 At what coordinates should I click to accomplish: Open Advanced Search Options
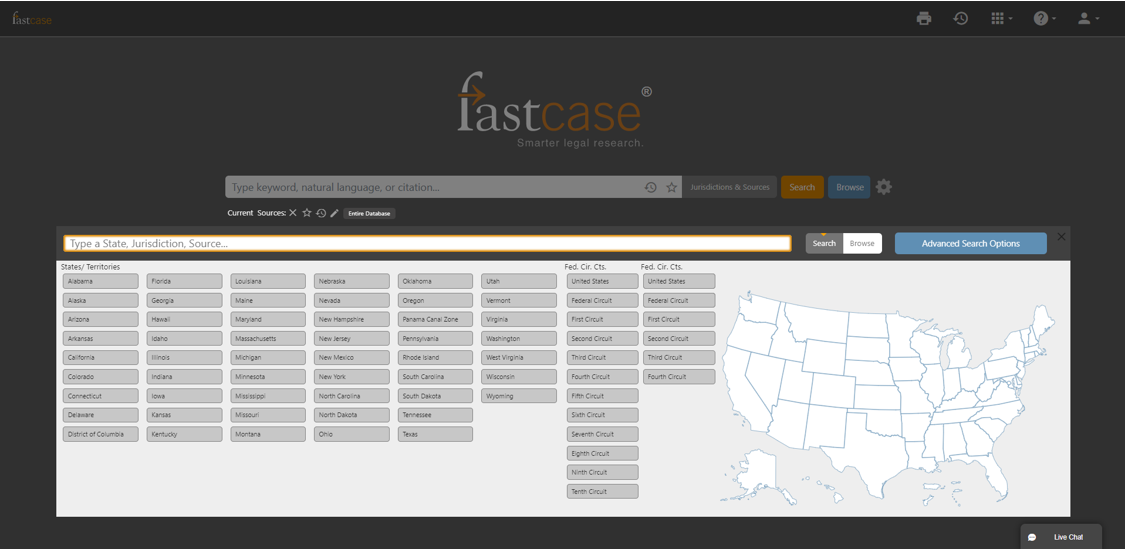(970, 243)
